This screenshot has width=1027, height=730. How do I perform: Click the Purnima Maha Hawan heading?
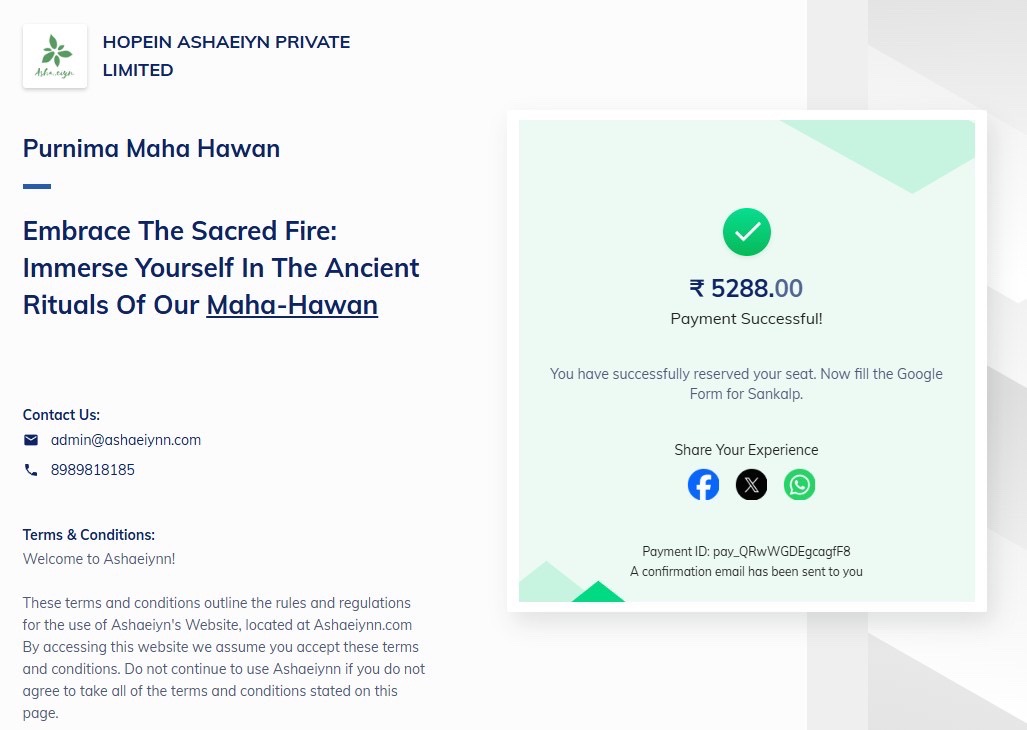coord(151,149)
